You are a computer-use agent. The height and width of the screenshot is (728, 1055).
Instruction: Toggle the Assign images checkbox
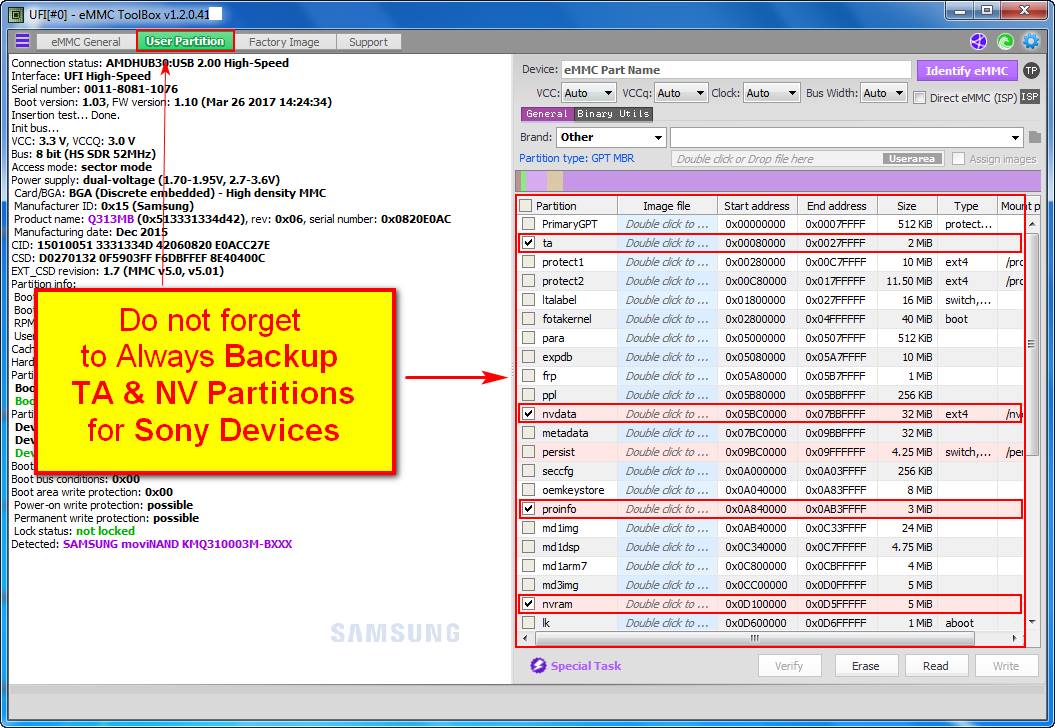click(x=959, y=159)
